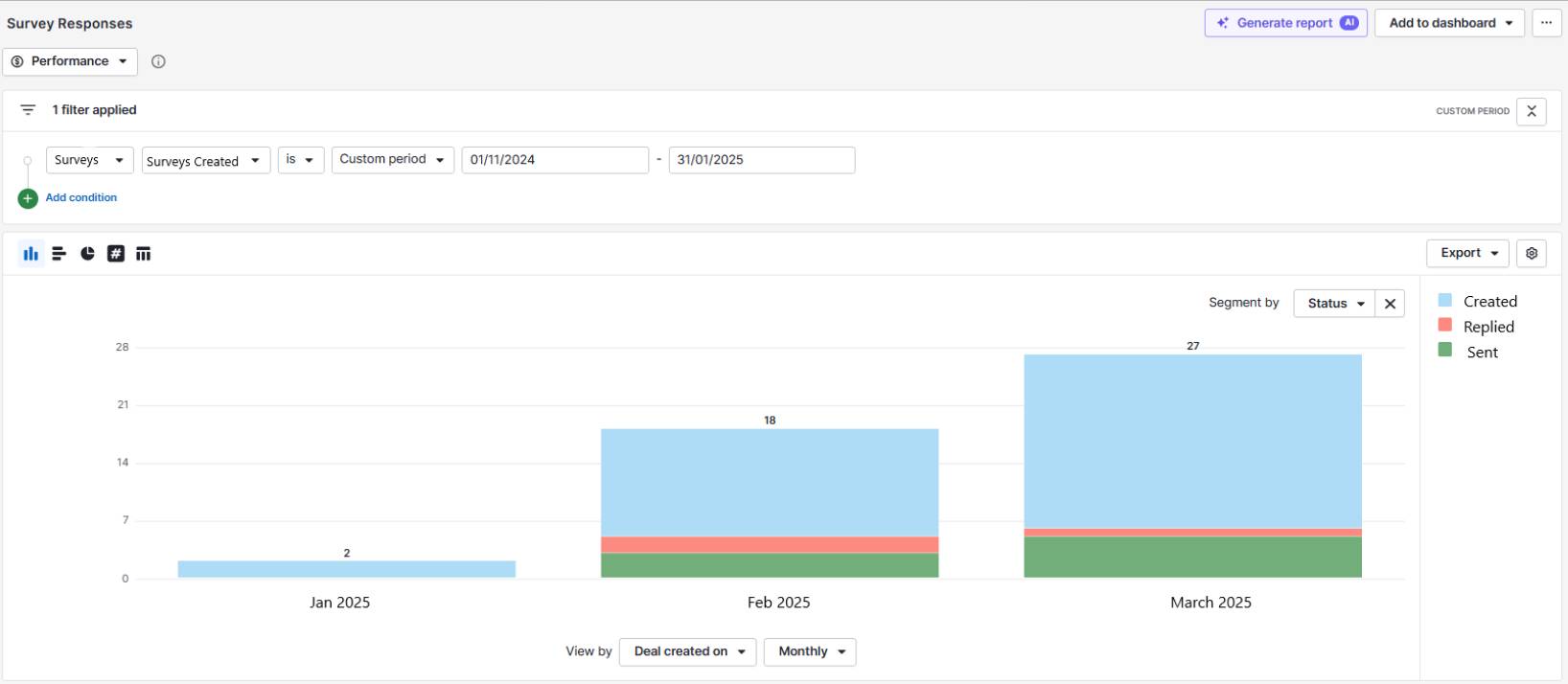Screen dimensions: 1568x684
Task: Select the number summary view icon
Action: point(116,254)
